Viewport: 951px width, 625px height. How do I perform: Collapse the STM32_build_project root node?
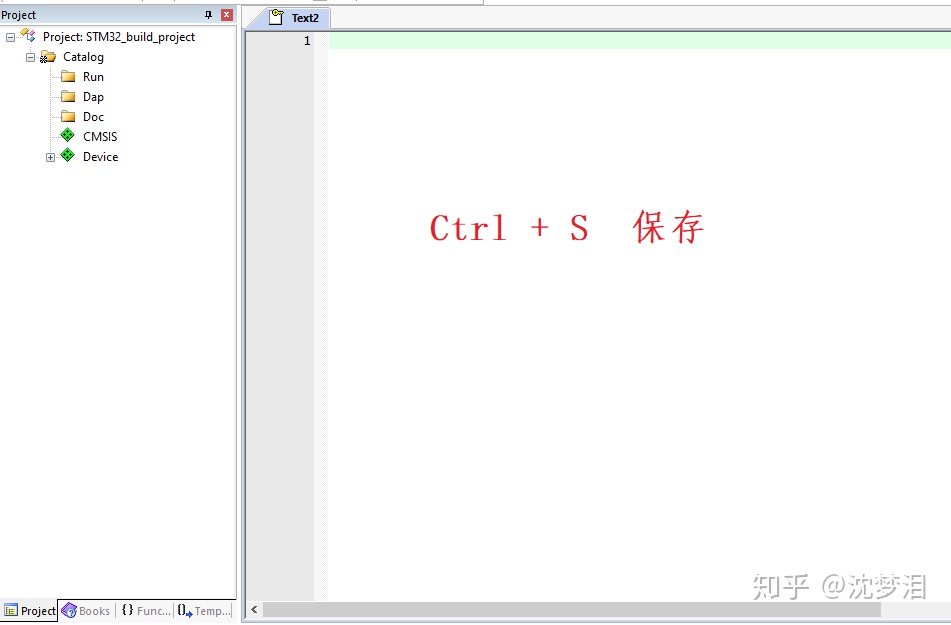[9, 36]
